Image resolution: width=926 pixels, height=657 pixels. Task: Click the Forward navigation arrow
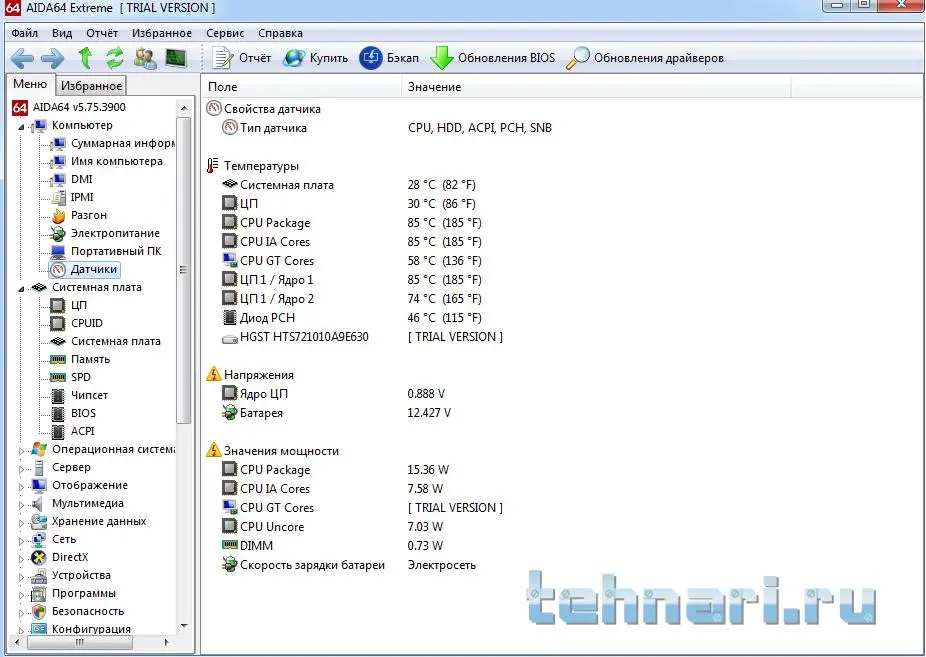point(53,58)
